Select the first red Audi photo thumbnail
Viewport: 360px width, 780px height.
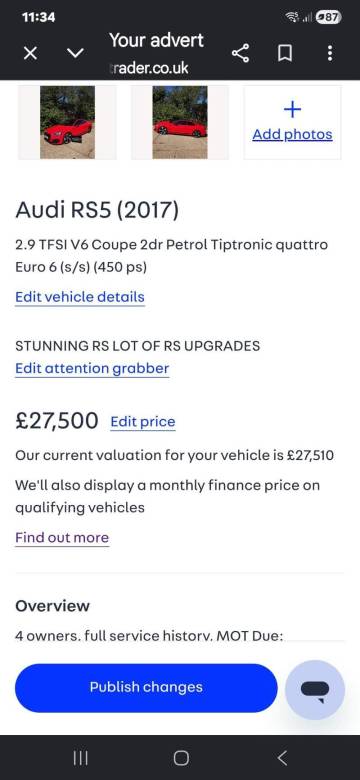coord(67,122)
